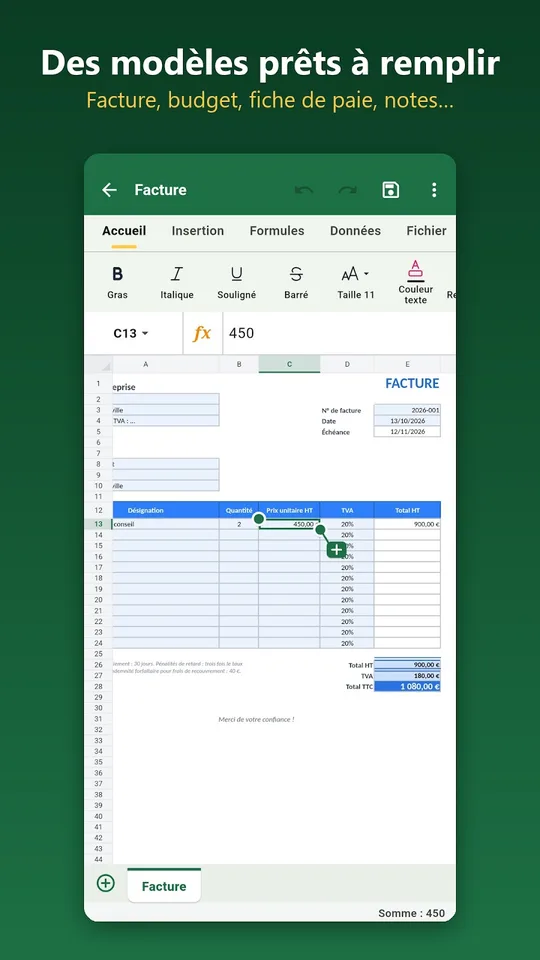The width and height of the screenshot is (540, 960).
Task: Open the Insertion tab
Action: 198,231
